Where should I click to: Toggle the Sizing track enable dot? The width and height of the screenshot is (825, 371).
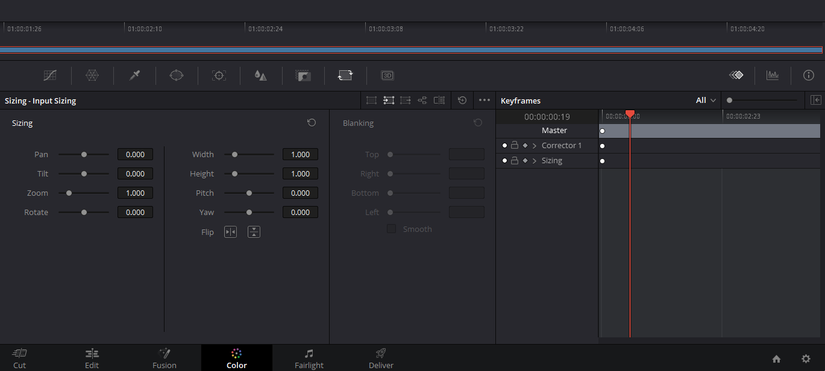coord(505,161)
